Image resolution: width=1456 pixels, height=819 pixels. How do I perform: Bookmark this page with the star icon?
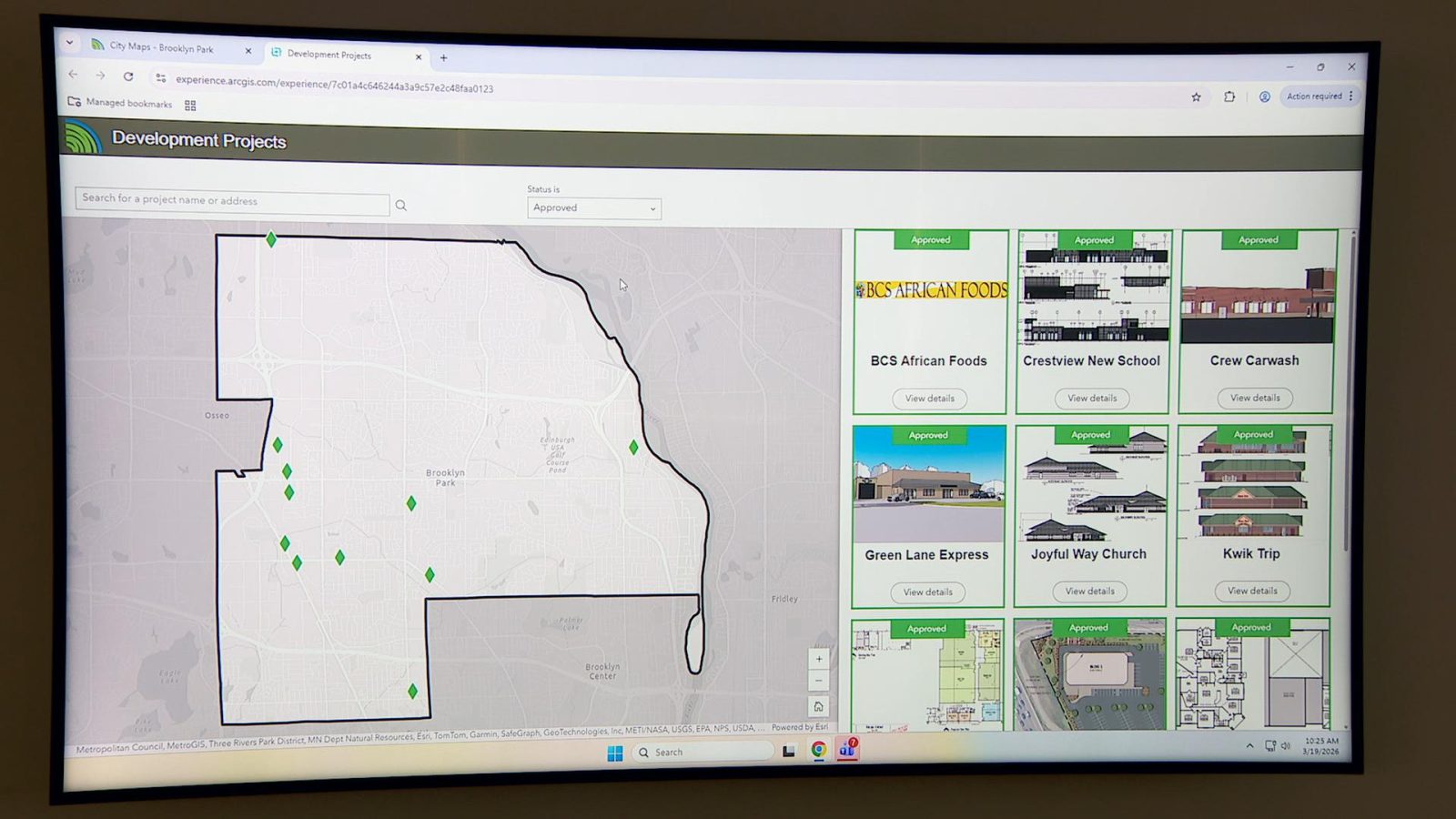1196,96
